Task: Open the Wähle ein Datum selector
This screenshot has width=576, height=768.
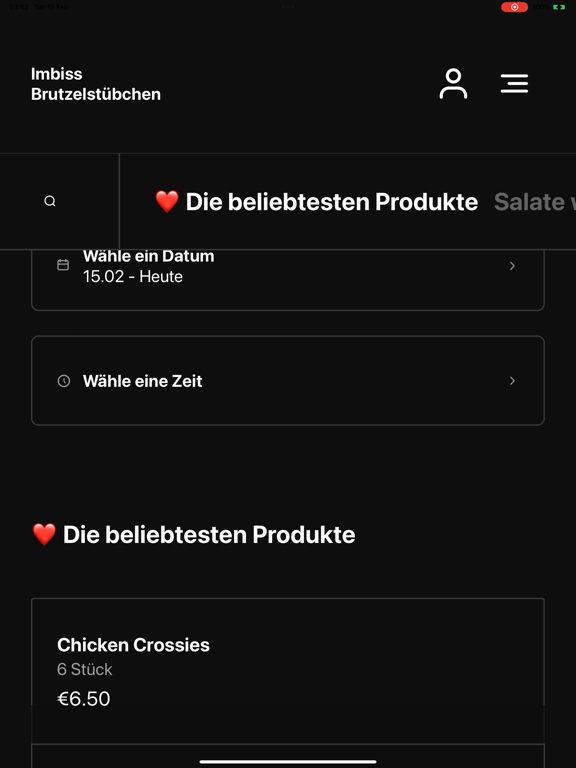Action: point(288,280)
